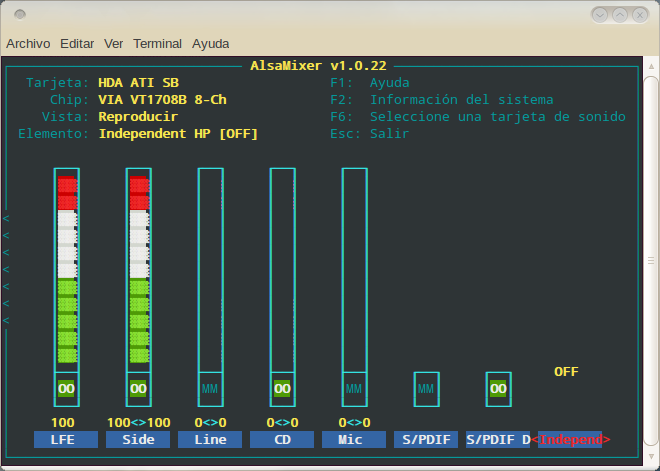Toggle the S/PDIF MM mute indicator

[426, 389]
